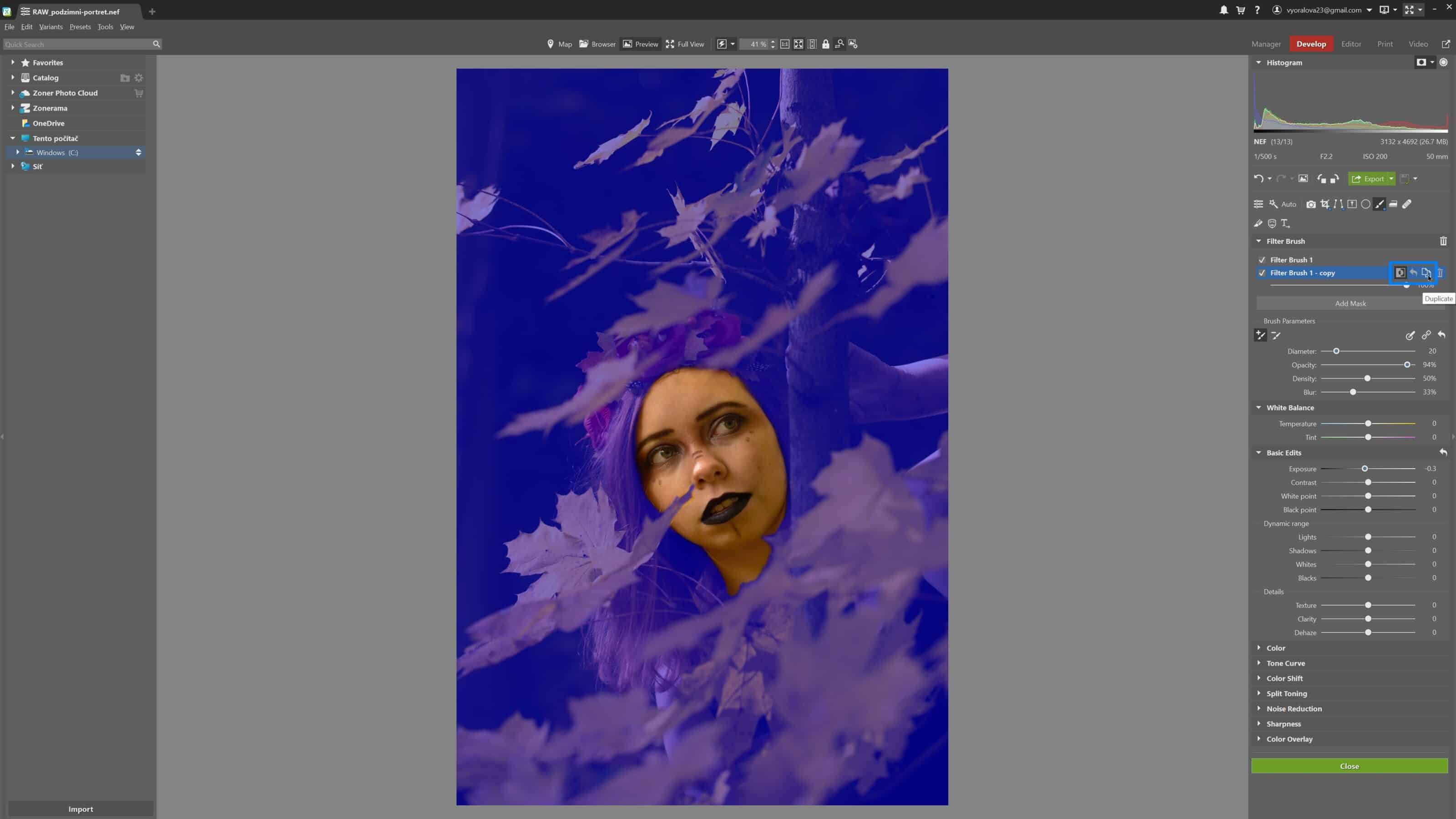Open the Export dropdown arrow
Image resolution: width=1456 pixels, height=819 pixels.
[x=1391, y=179]
